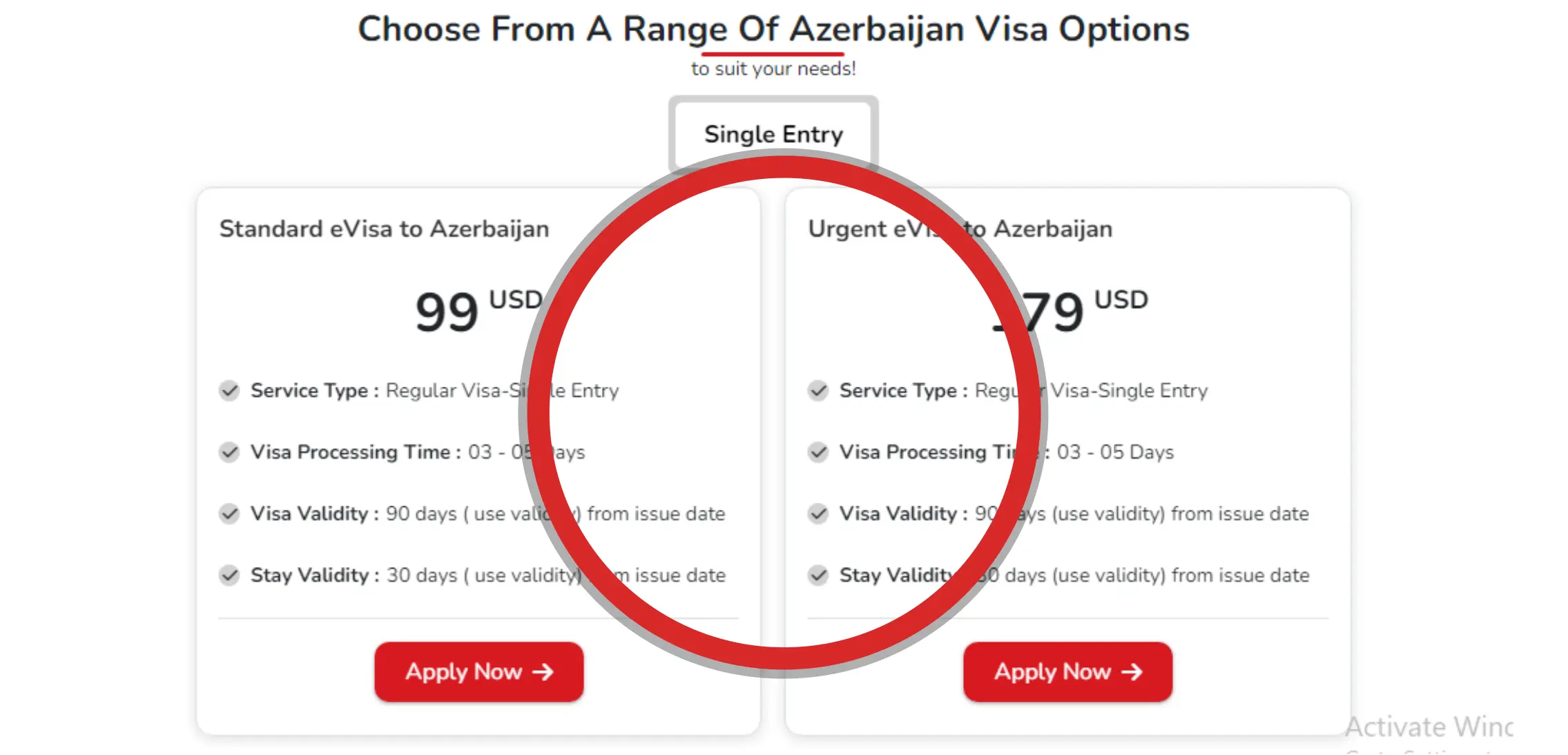Click the Standard eVisa to Azerbaijan title

click(384, 229)
